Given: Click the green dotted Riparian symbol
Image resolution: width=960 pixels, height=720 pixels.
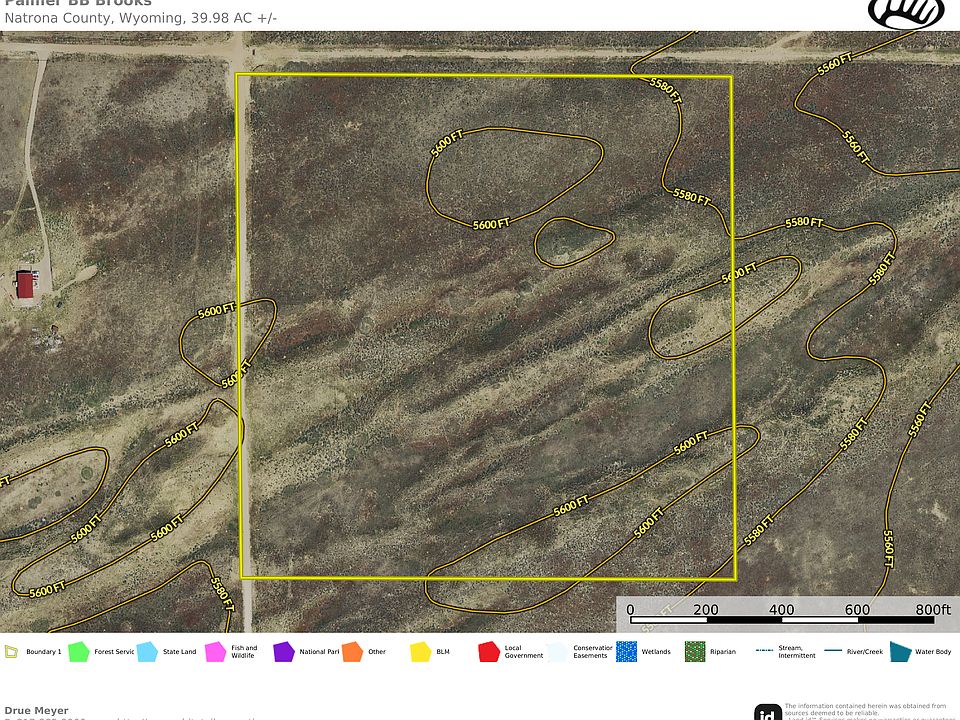Looking at the screenshot, I should click(x=695, y=651).
